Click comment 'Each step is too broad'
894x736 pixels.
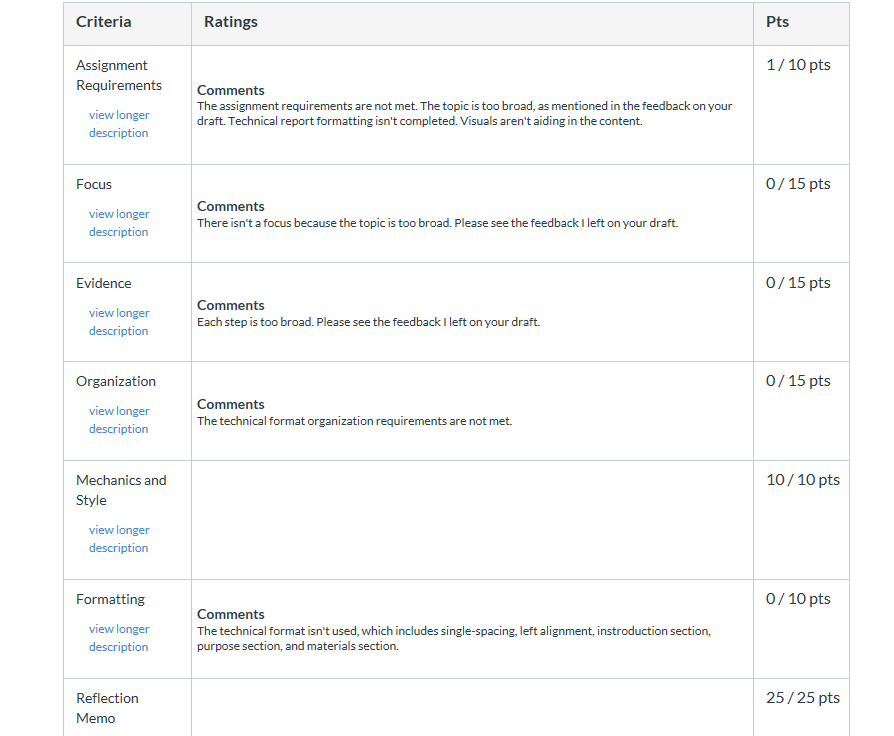368,322
